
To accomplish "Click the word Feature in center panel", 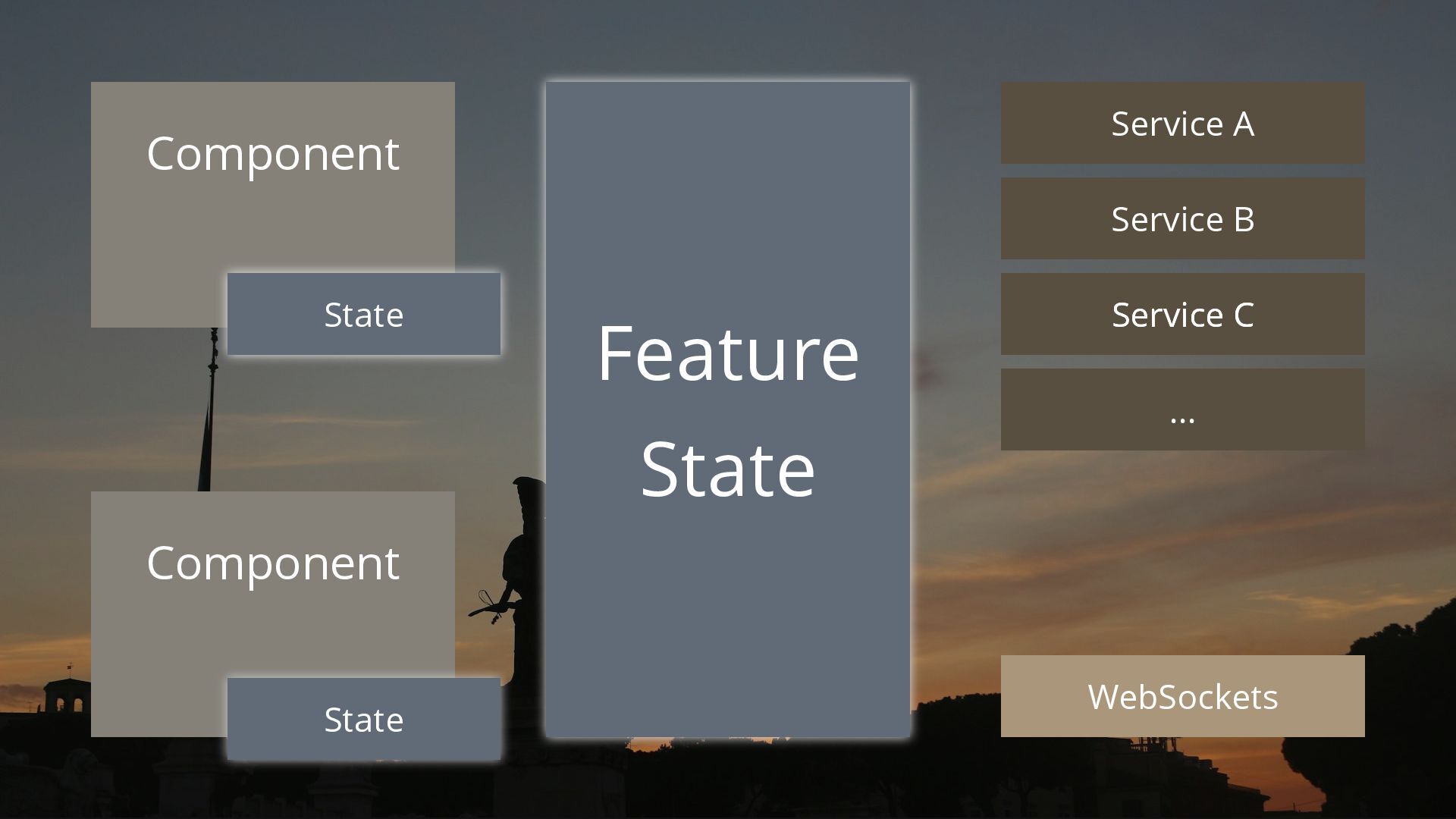I will tap(728, 353).
